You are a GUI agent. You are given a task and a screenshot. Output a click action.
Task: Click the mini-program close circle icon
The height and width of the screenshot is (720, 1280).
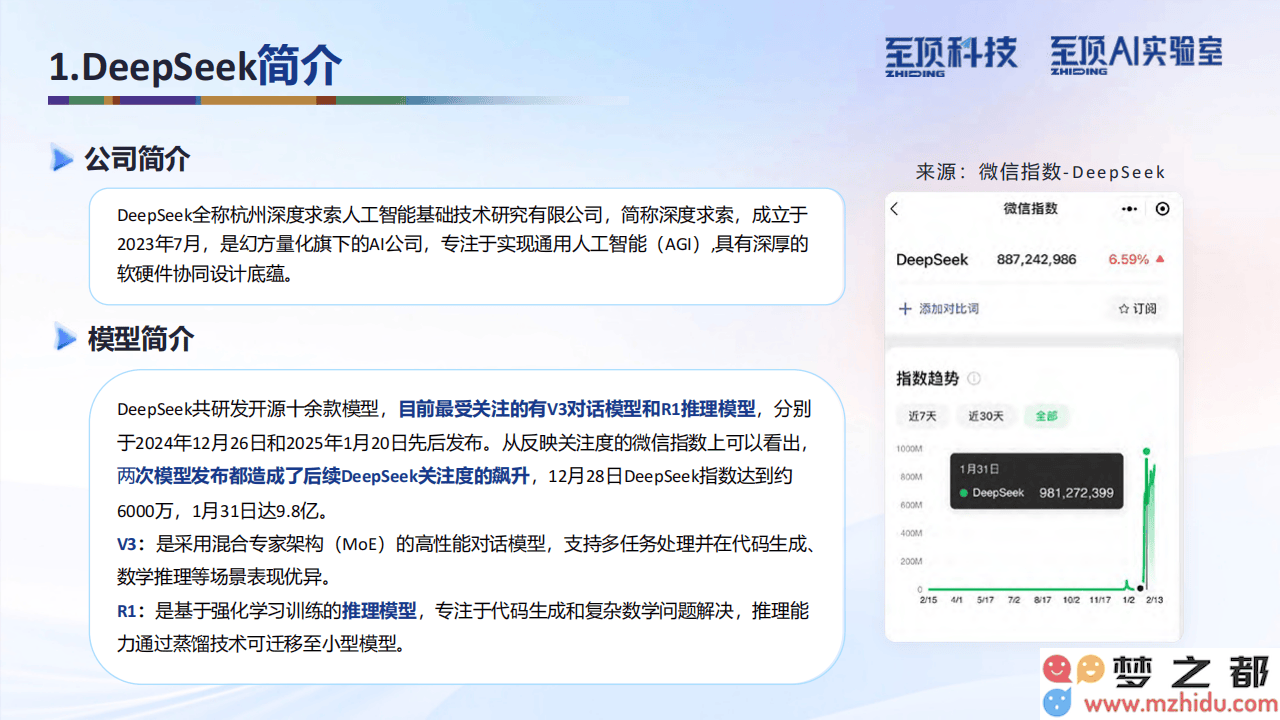(x=1162, y=209)
